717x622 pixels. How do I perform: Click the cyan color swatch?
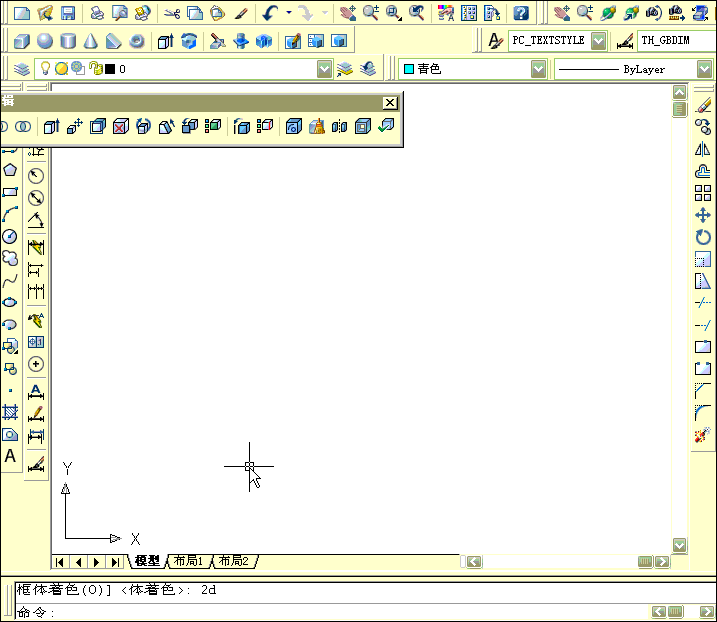coord(409,69)
